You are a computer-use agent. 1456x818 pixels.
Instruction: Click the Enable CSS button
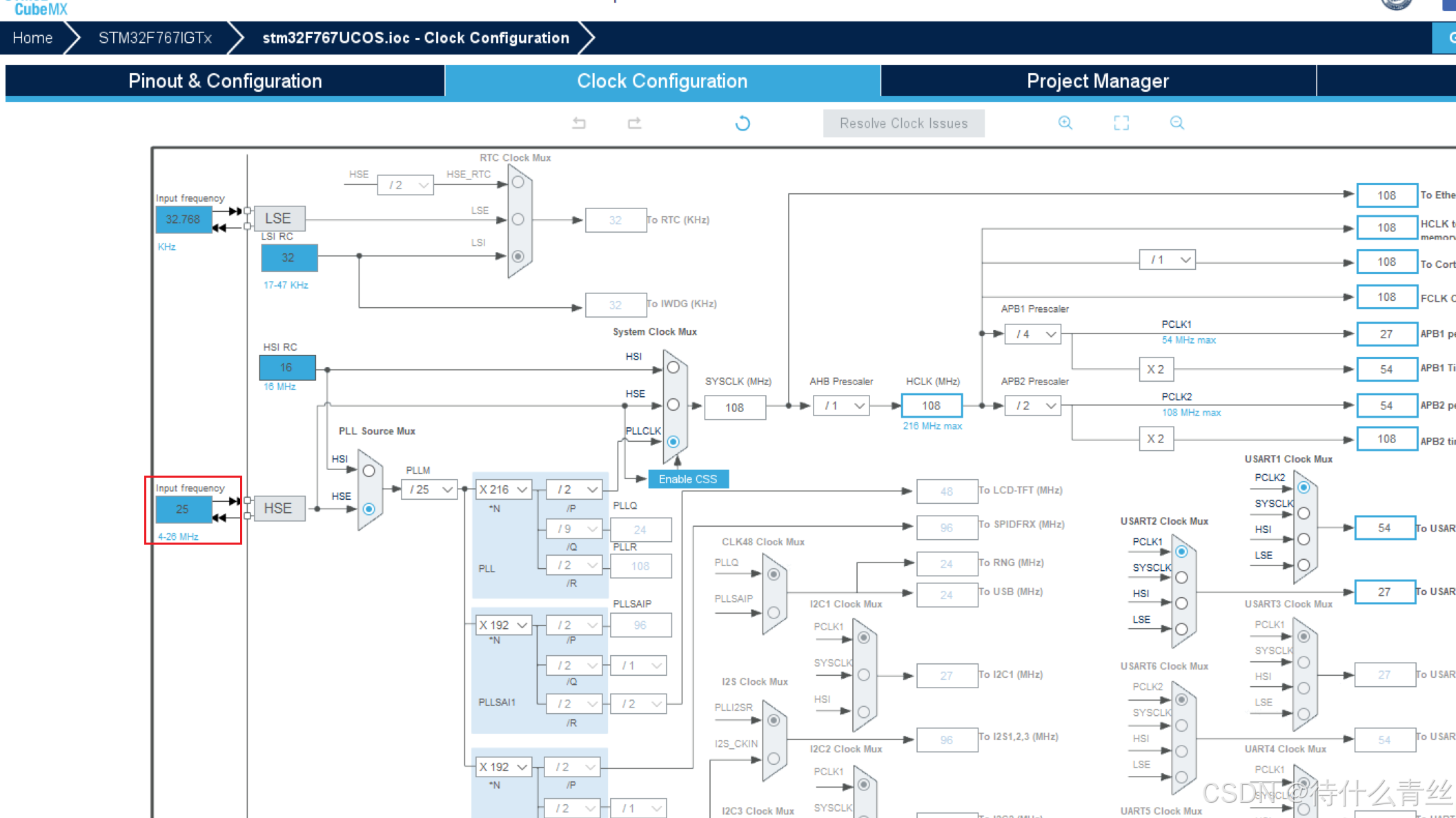tap(688, 479)
